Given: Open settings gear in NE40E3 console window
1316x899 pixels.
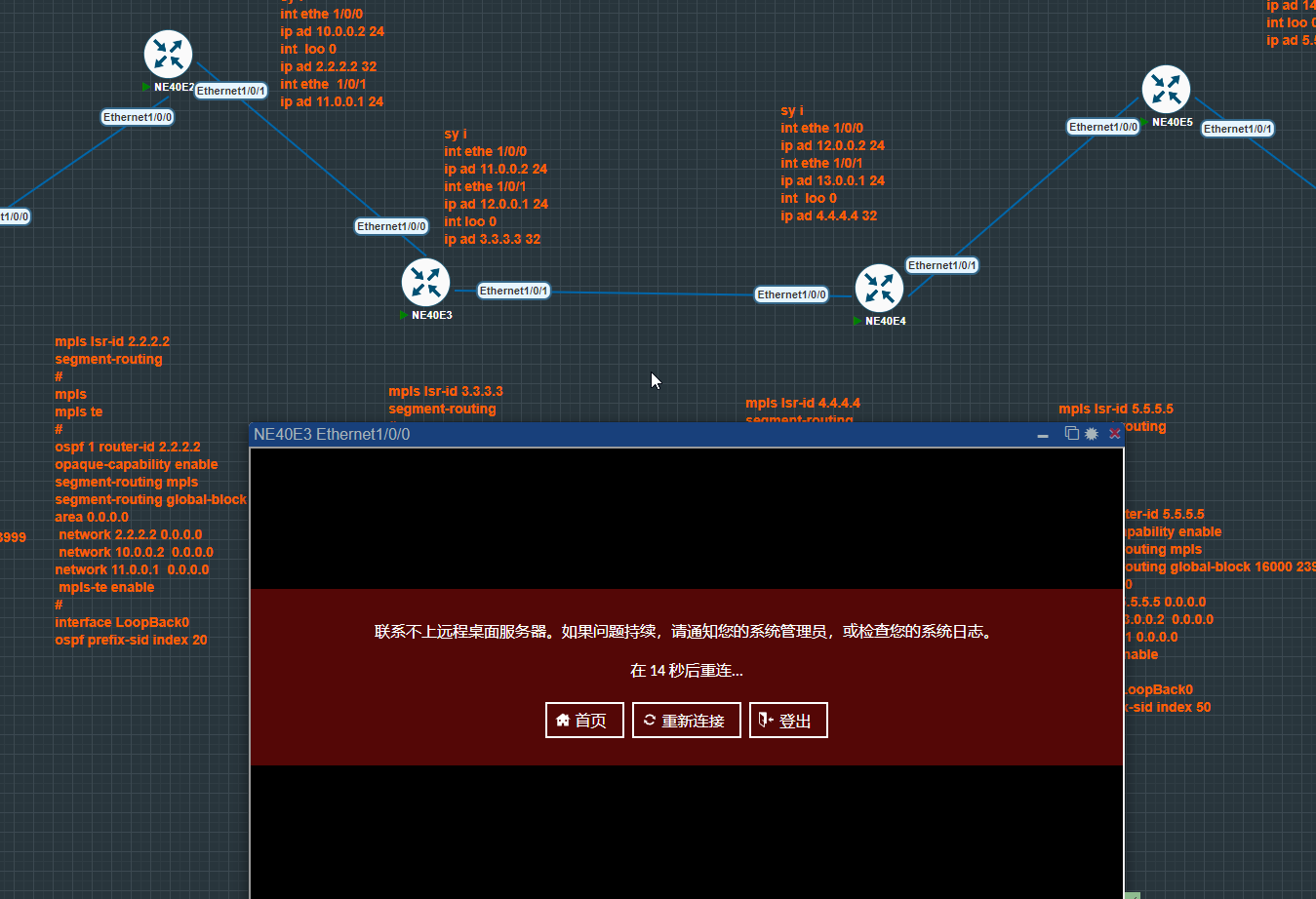Looking at the screenshot, I should [x=1092, y=434].
